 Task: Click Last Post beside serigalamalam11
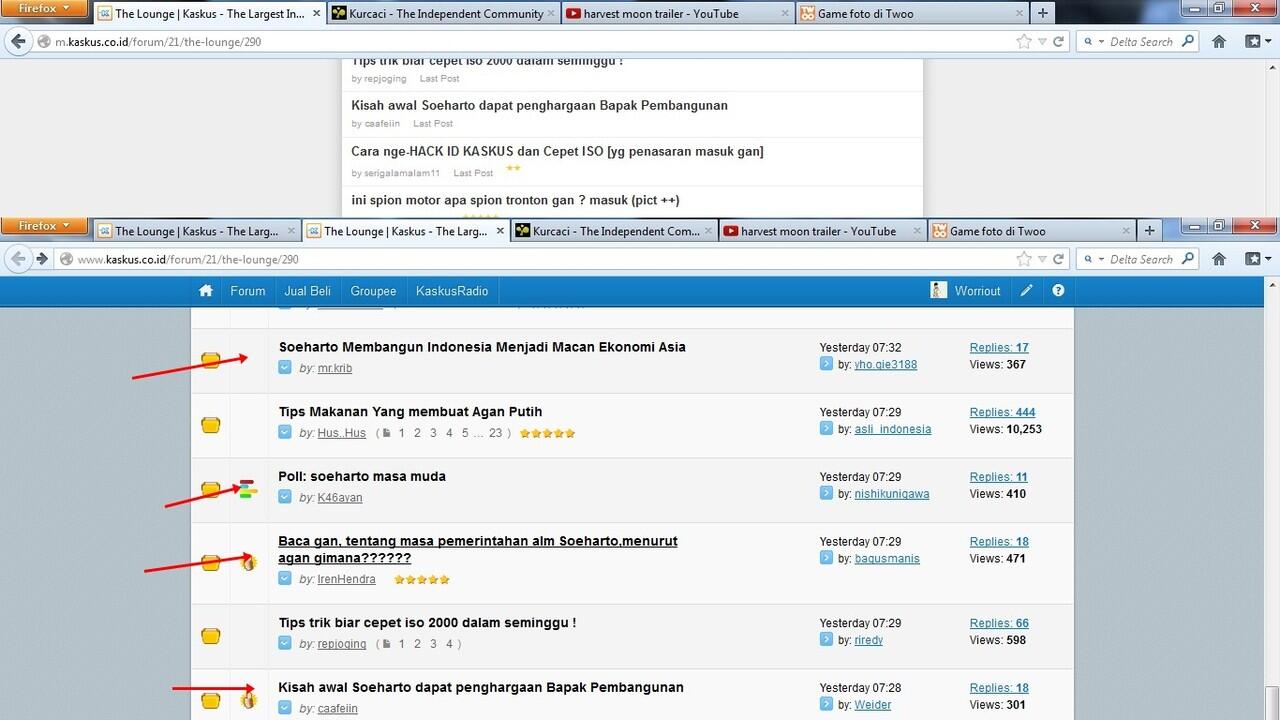click(473, 173)
